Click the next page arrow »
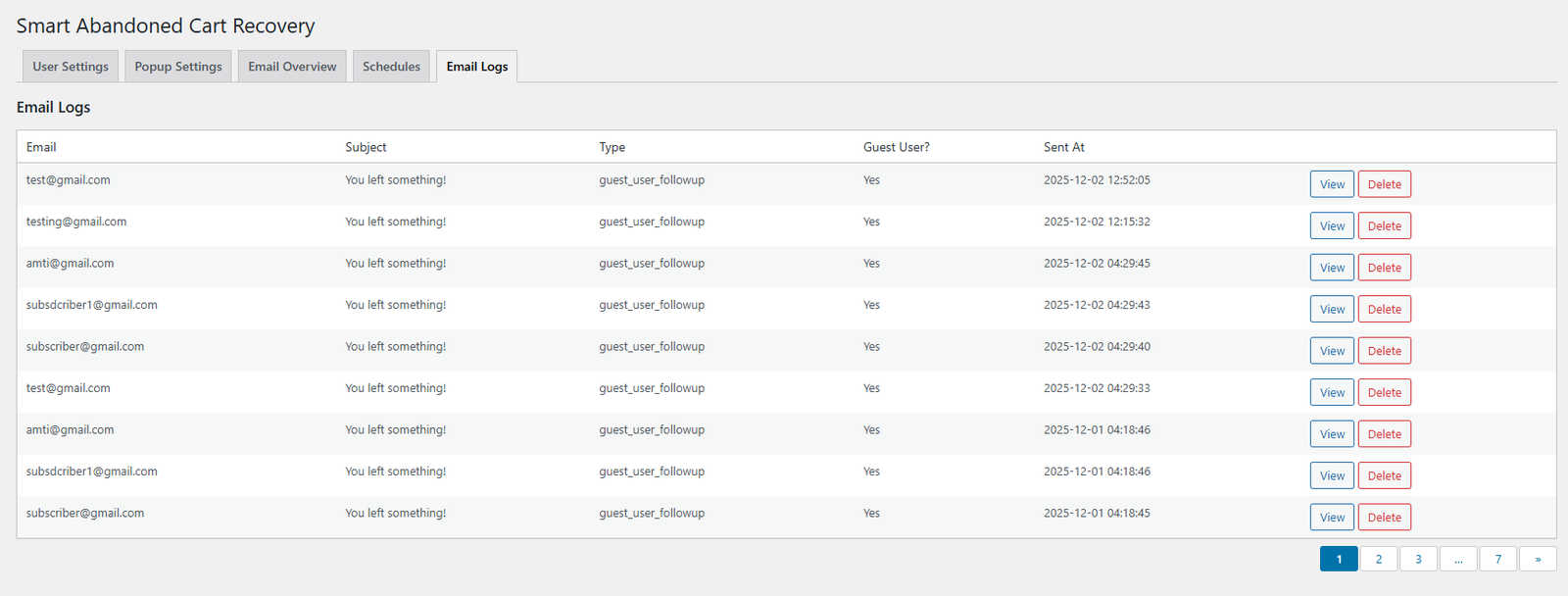 coord(1538,559)
